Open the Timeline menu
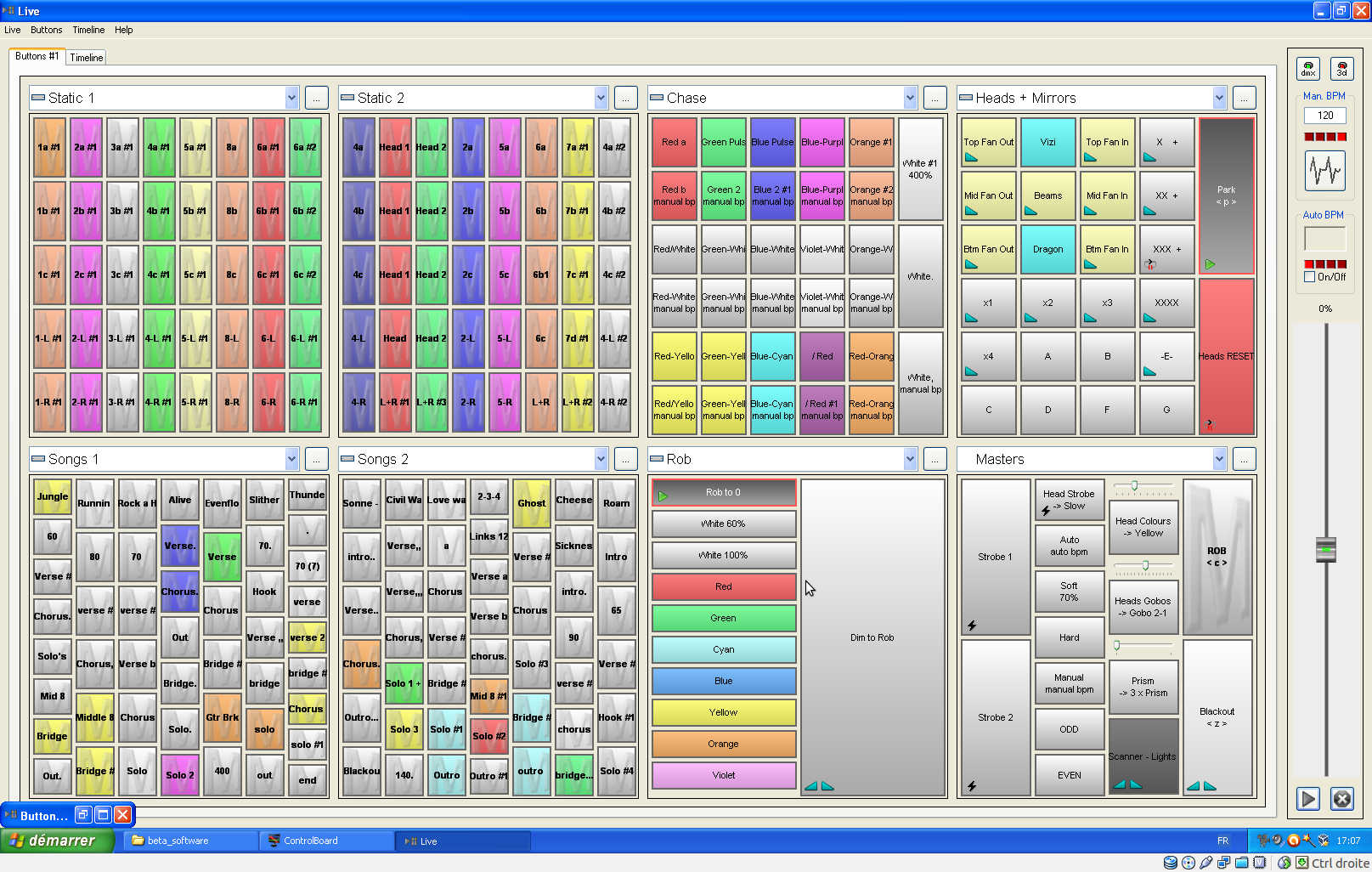The height and width of the screenshot is (872, 1372). point(88,30)
